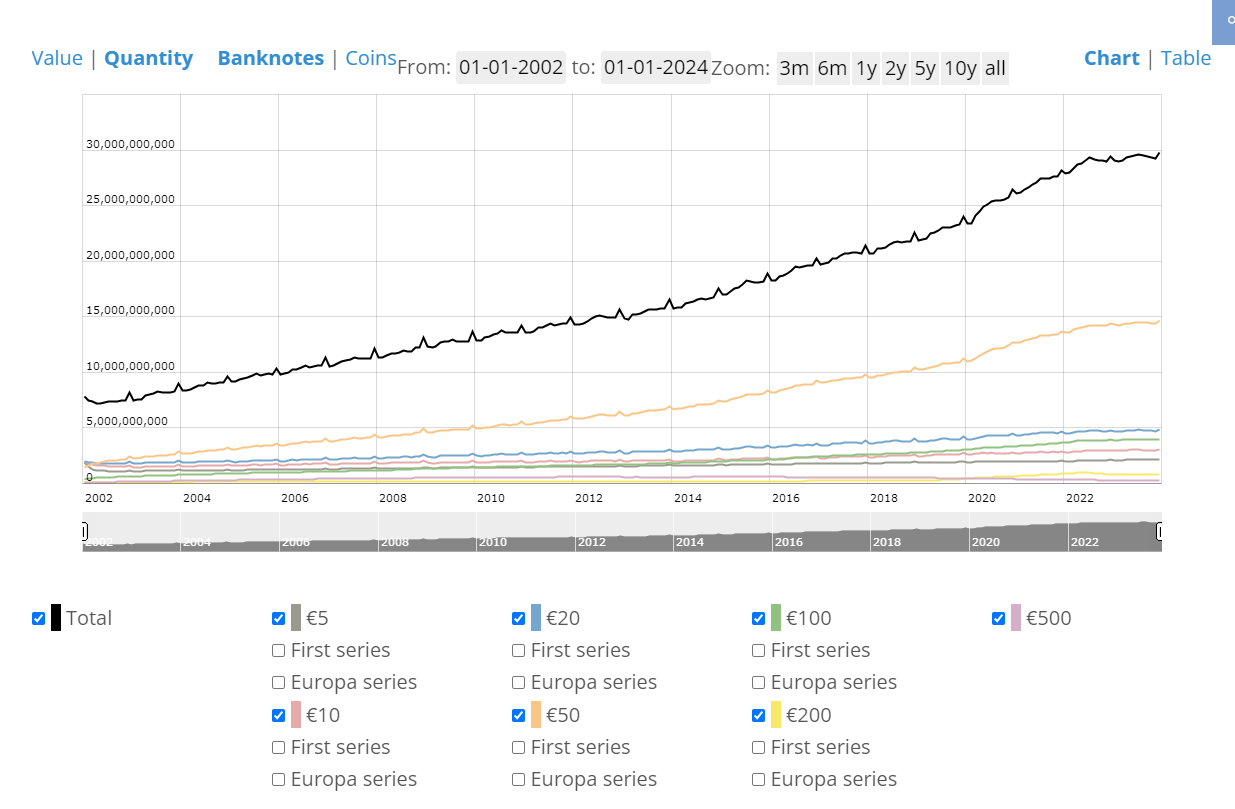Select the Quantity view link

point(148,58)
